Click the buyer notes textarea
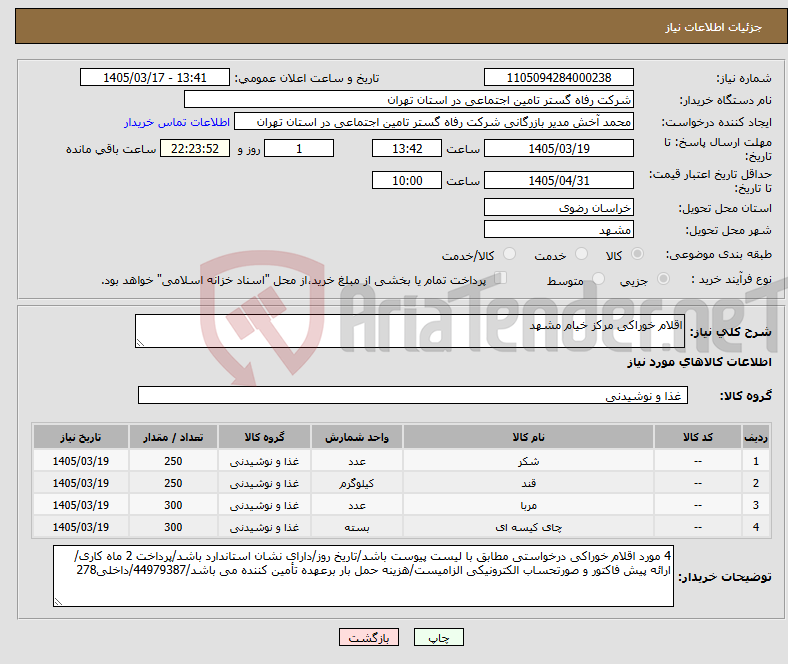Image resolution: width=788 pixels, height=664 pixels. click(x=363, y=576)
